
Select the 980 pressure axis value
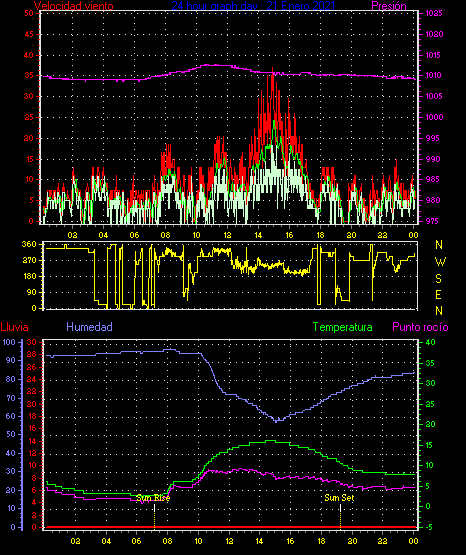click(434, 200)
